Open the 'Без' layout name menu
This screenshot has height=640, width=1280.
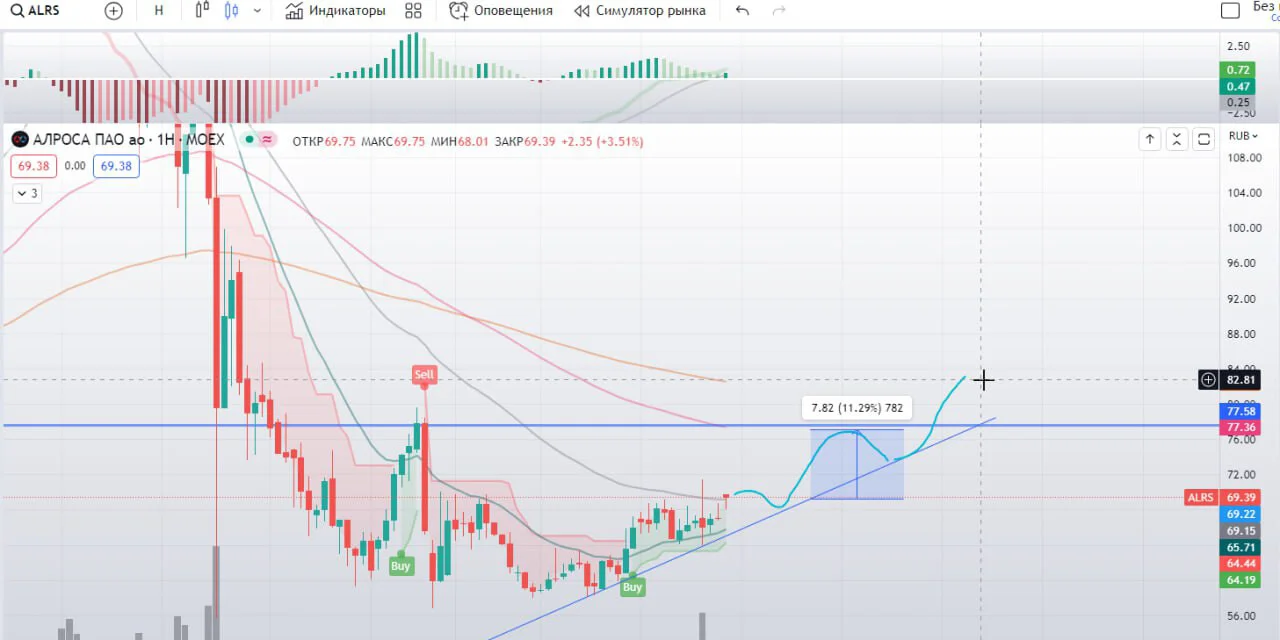coord(1265,8)
